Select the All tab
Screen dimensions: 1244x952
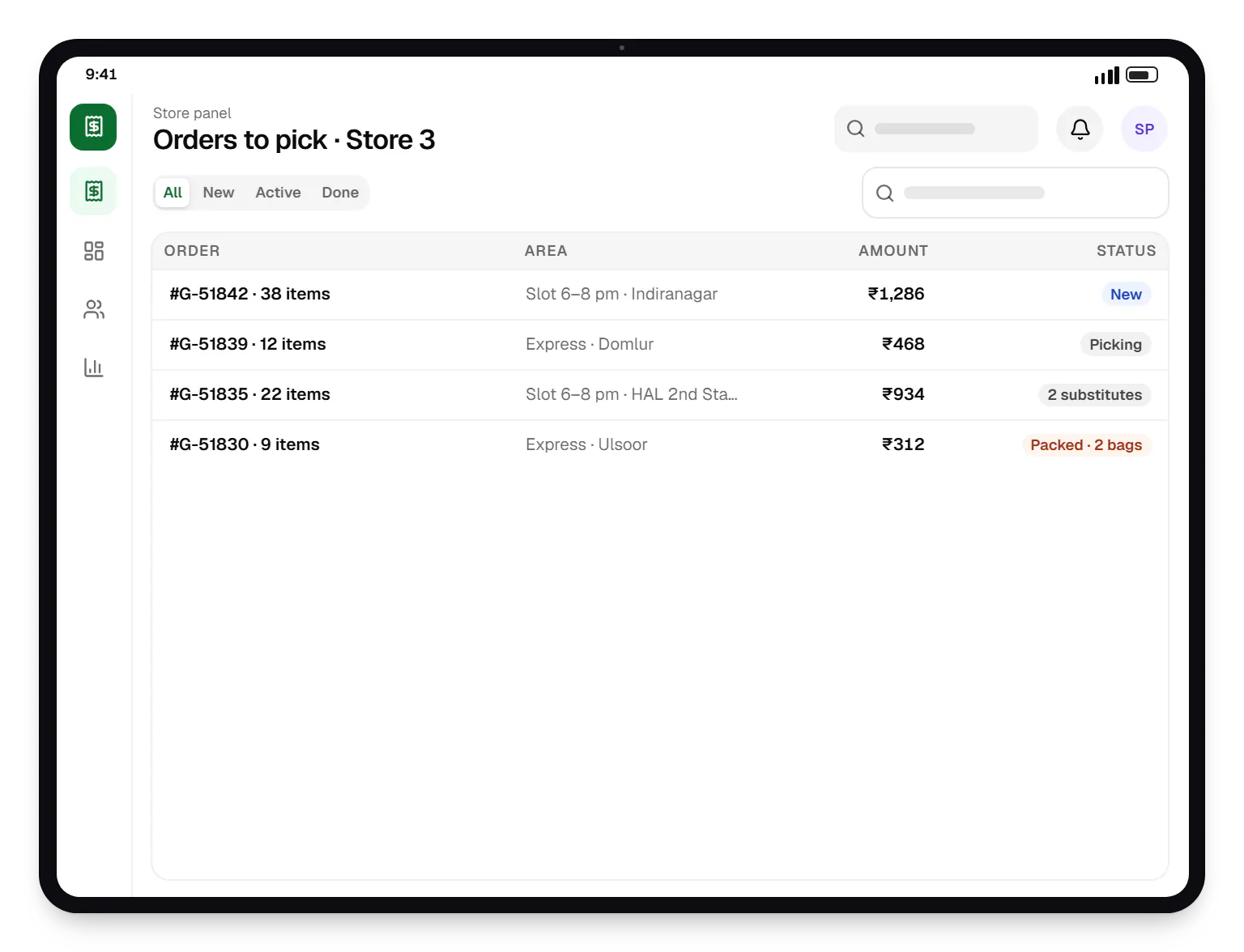click(x=173, y=193)
